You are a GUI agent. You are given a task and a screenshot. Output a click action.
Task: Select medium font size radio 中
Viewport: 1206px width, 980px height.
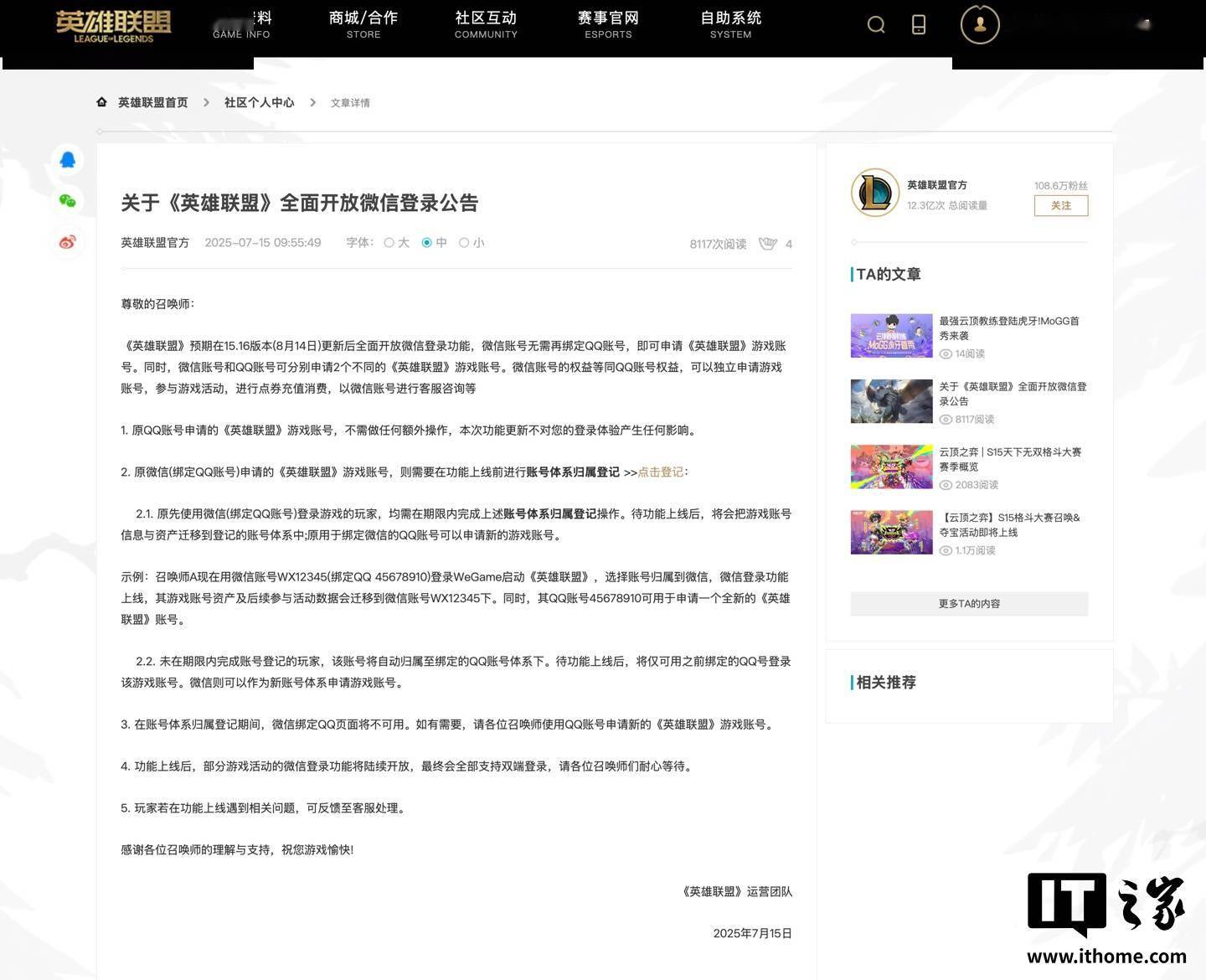point(426,243)
